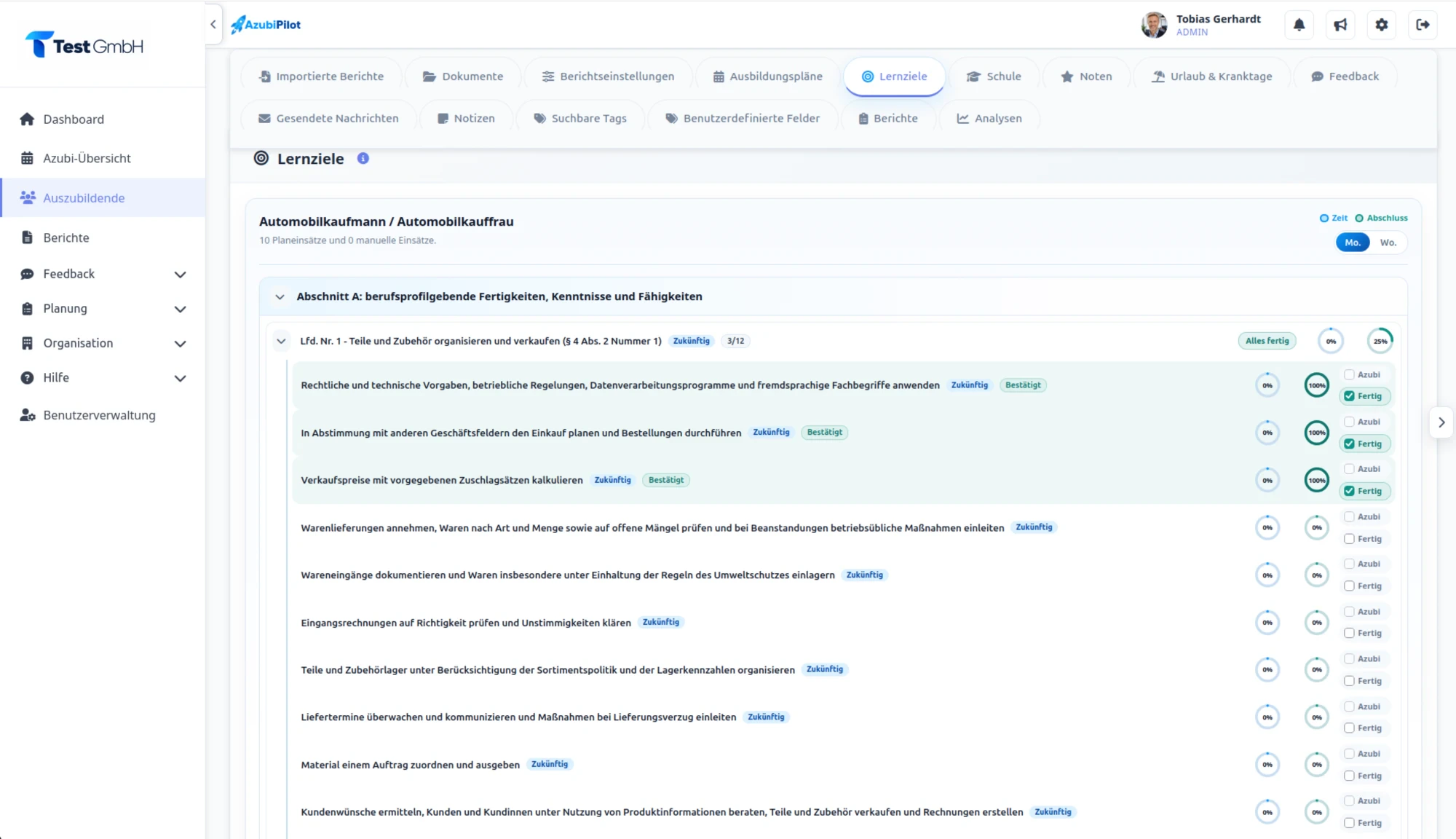Expand Hilfe submenu in sidebar
Screen dimensions: 1456x839
pyautogui.click(x=180, y=378)
